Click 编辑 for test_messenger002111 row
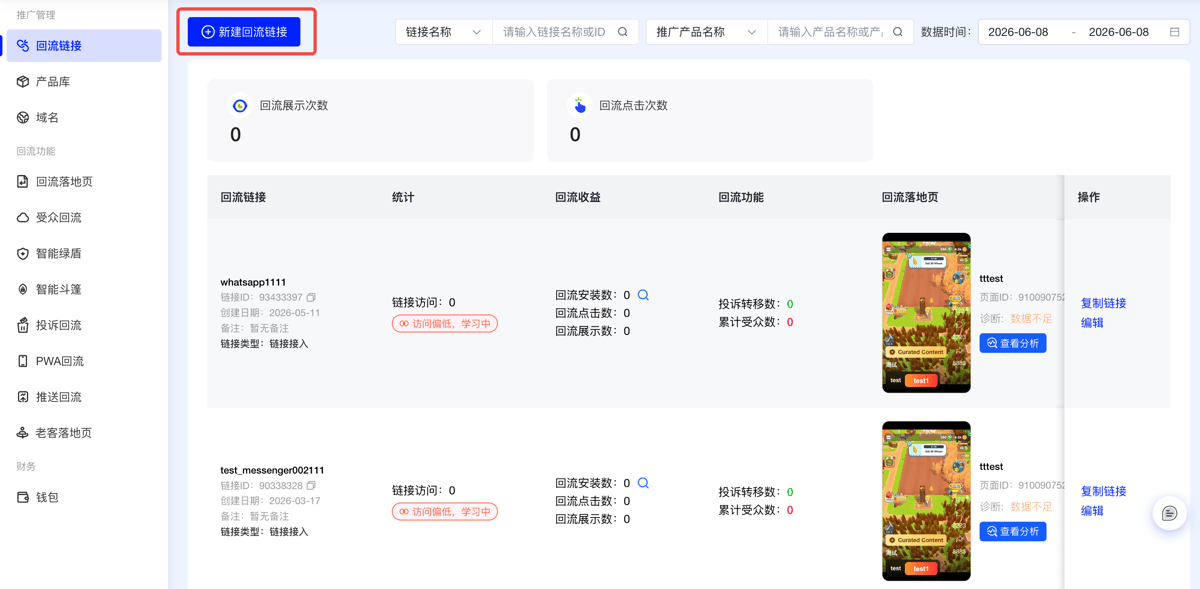Image resolution: width=1200 pixels, height=589 pixels. coord(1092,511)
